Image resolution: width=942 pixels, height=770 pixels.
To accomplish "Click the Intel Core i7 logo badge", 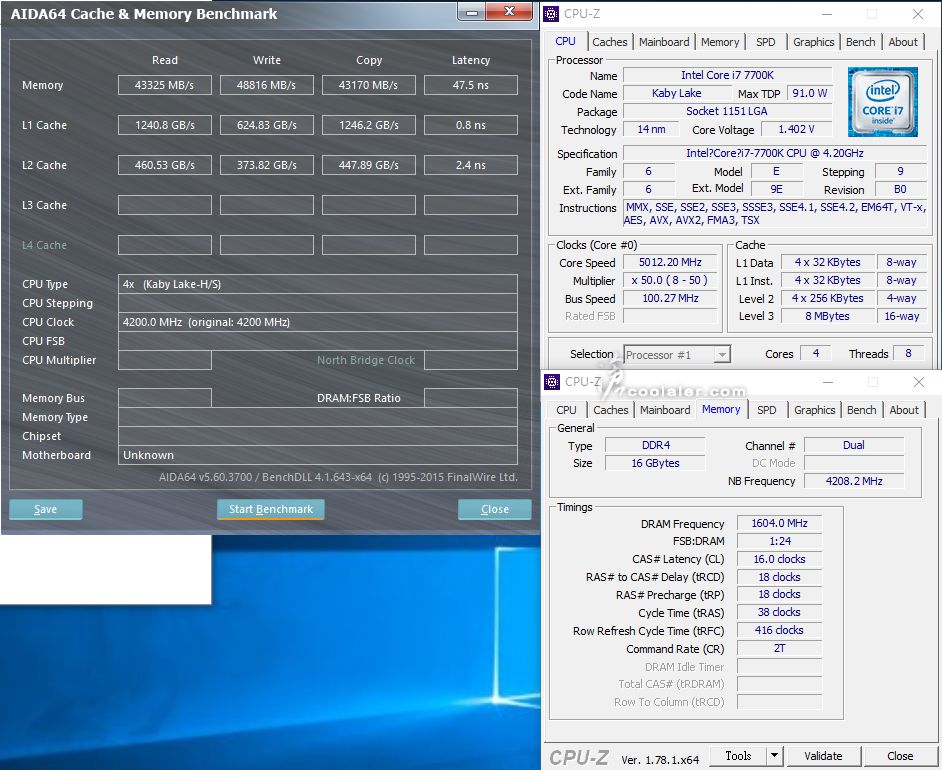I will (x=883, y=102).
